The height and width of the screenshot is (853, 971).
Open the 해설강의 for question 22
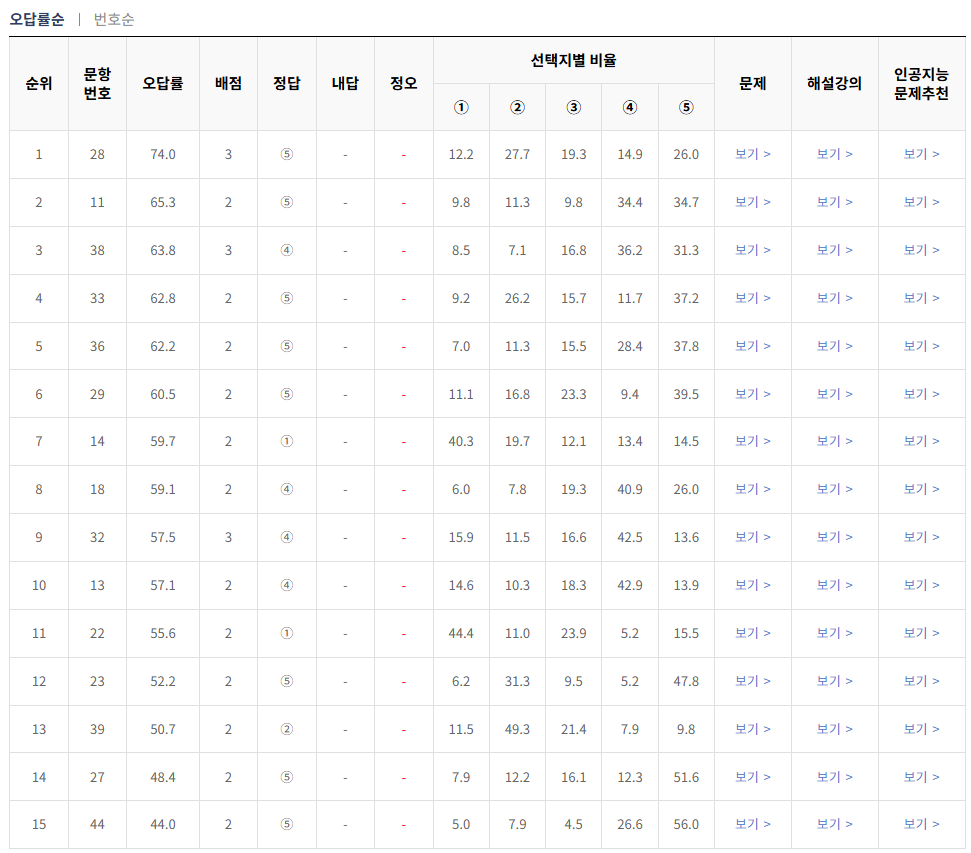tap(834, 634)
